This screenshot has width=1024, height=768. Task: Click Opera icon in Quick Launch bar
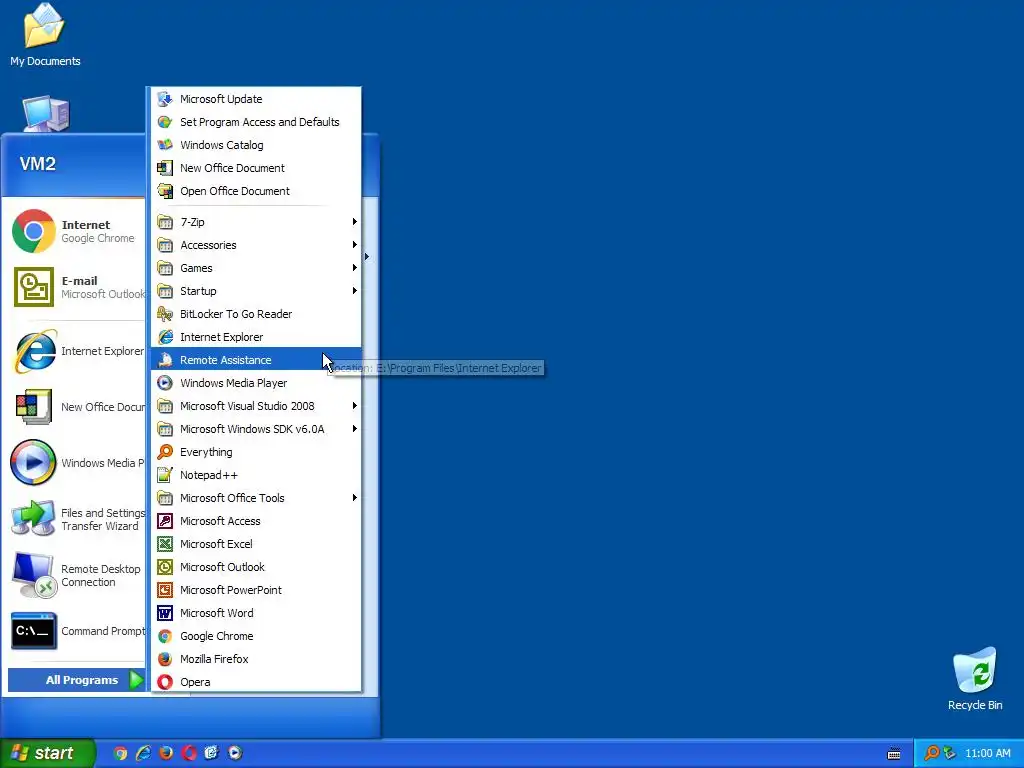click(189, 753)
